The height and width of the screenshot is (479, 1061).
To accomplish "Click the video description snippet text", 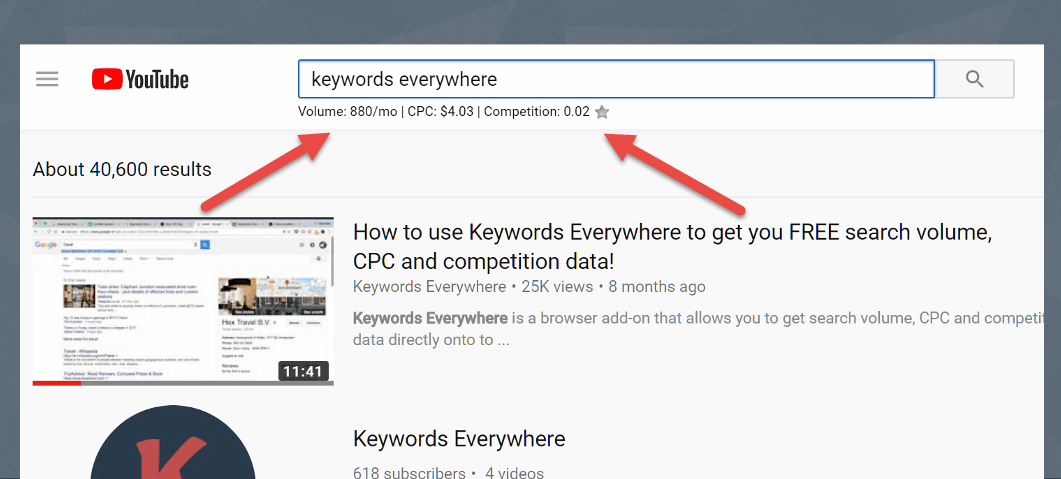I will coord(697,329).
